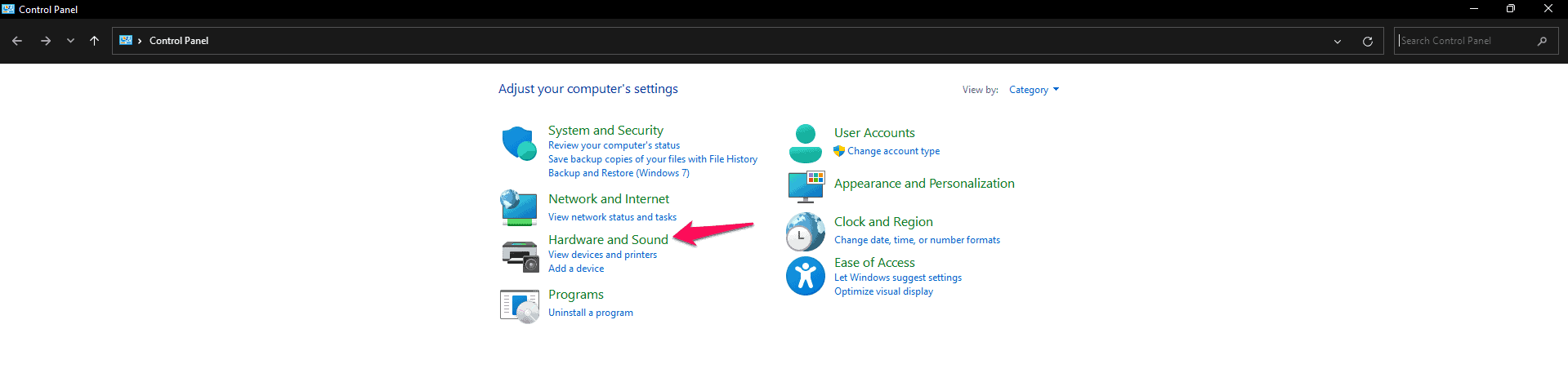Expand the recent locations chevron

[70, 40]
